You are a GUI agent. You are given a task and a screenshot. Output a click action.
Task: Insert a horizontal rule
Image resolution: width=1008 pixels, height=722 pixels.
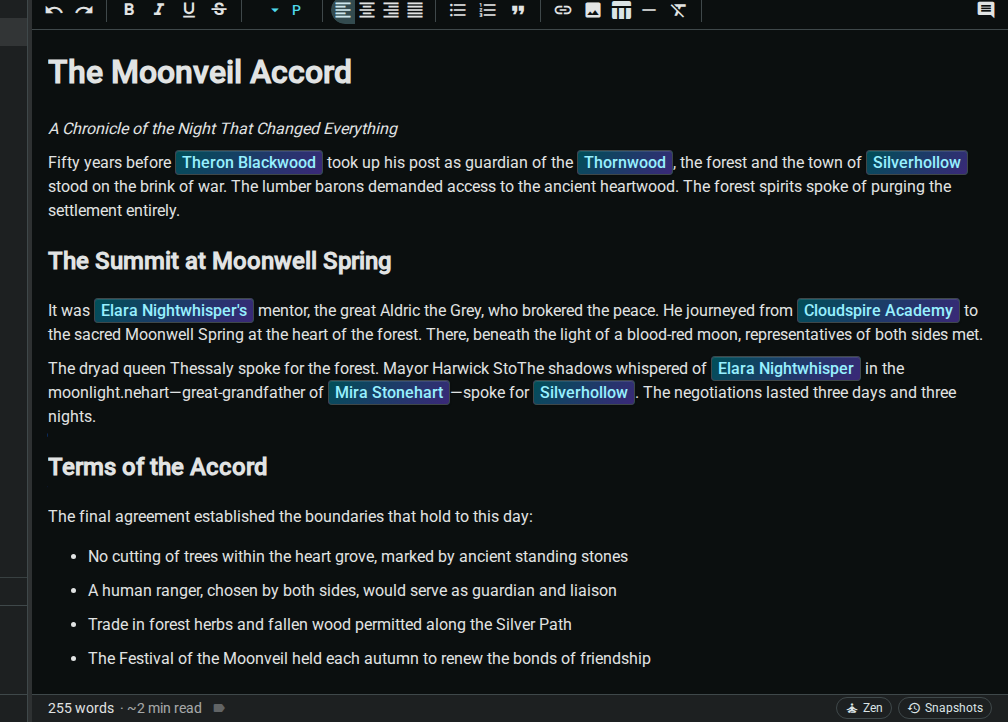pos(649,10)
